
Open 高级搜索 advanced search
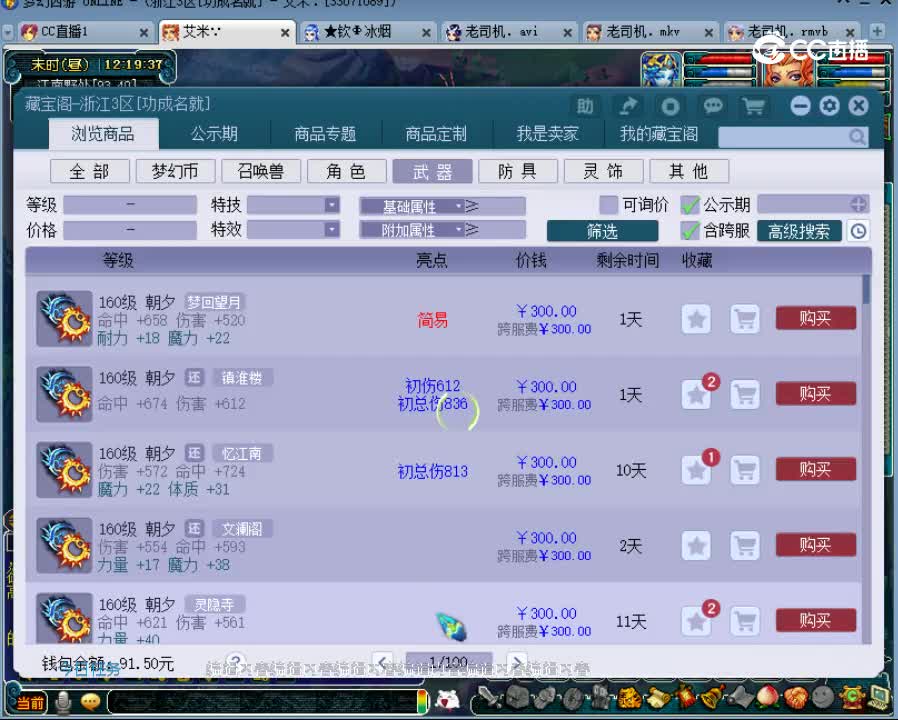pyautogui.click(x=799, y=231)
